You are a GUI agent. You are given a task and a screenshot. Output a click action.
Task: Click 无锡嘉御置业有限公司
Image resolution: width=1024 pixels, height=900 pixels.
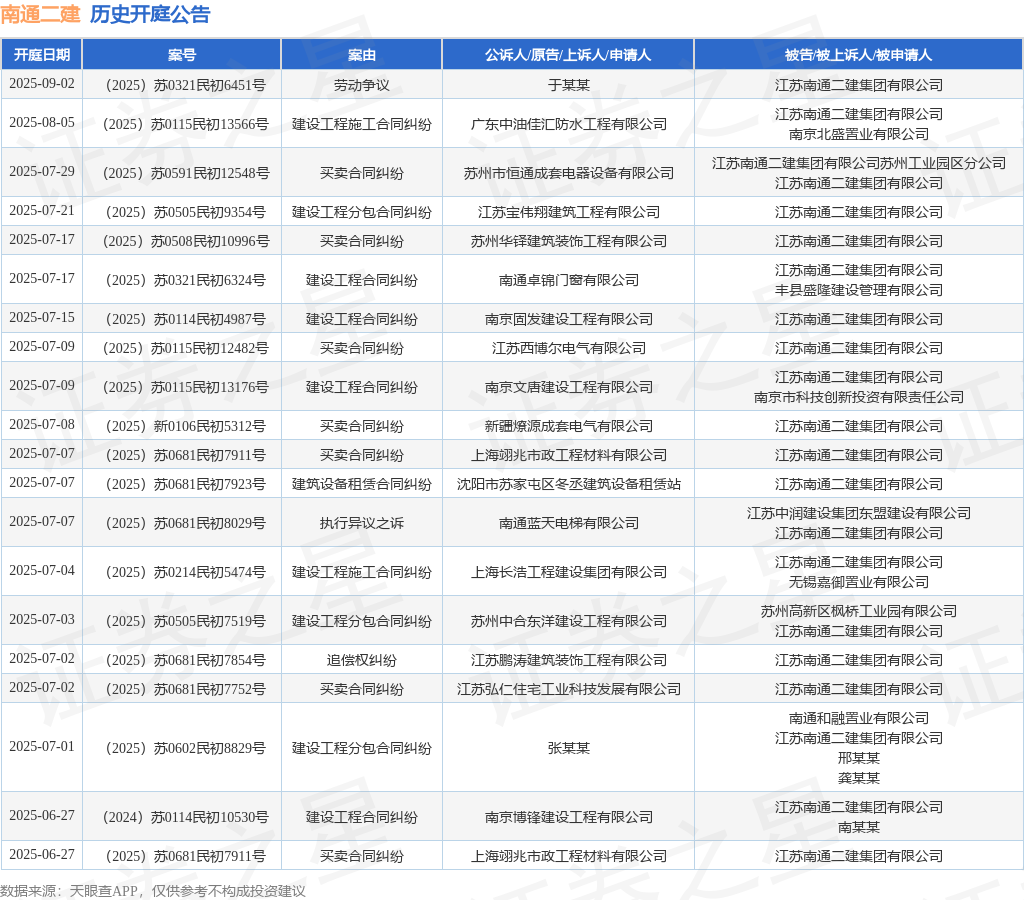[859, 582]
